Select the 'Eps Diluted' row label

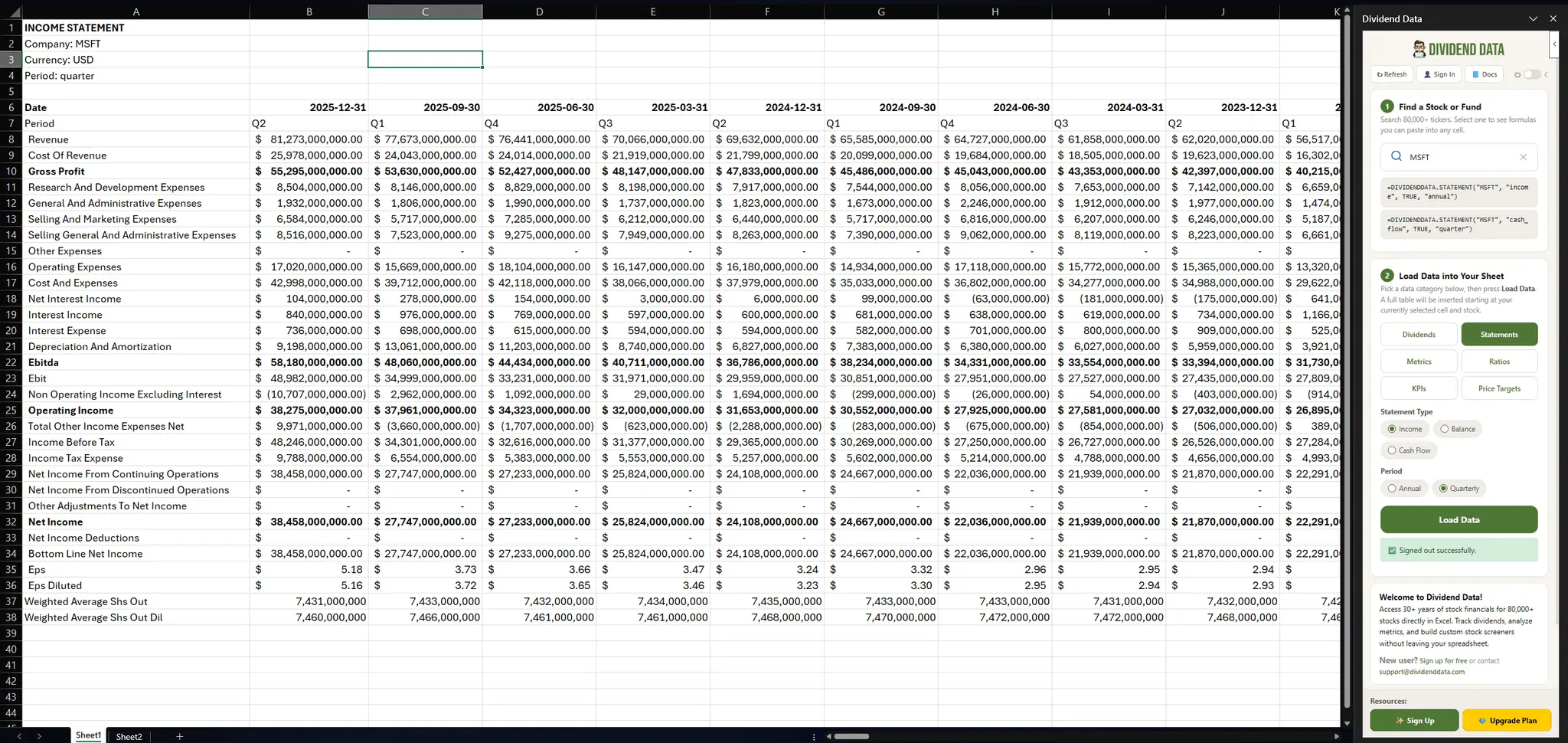pyautogui.click(x=136, y=585)
